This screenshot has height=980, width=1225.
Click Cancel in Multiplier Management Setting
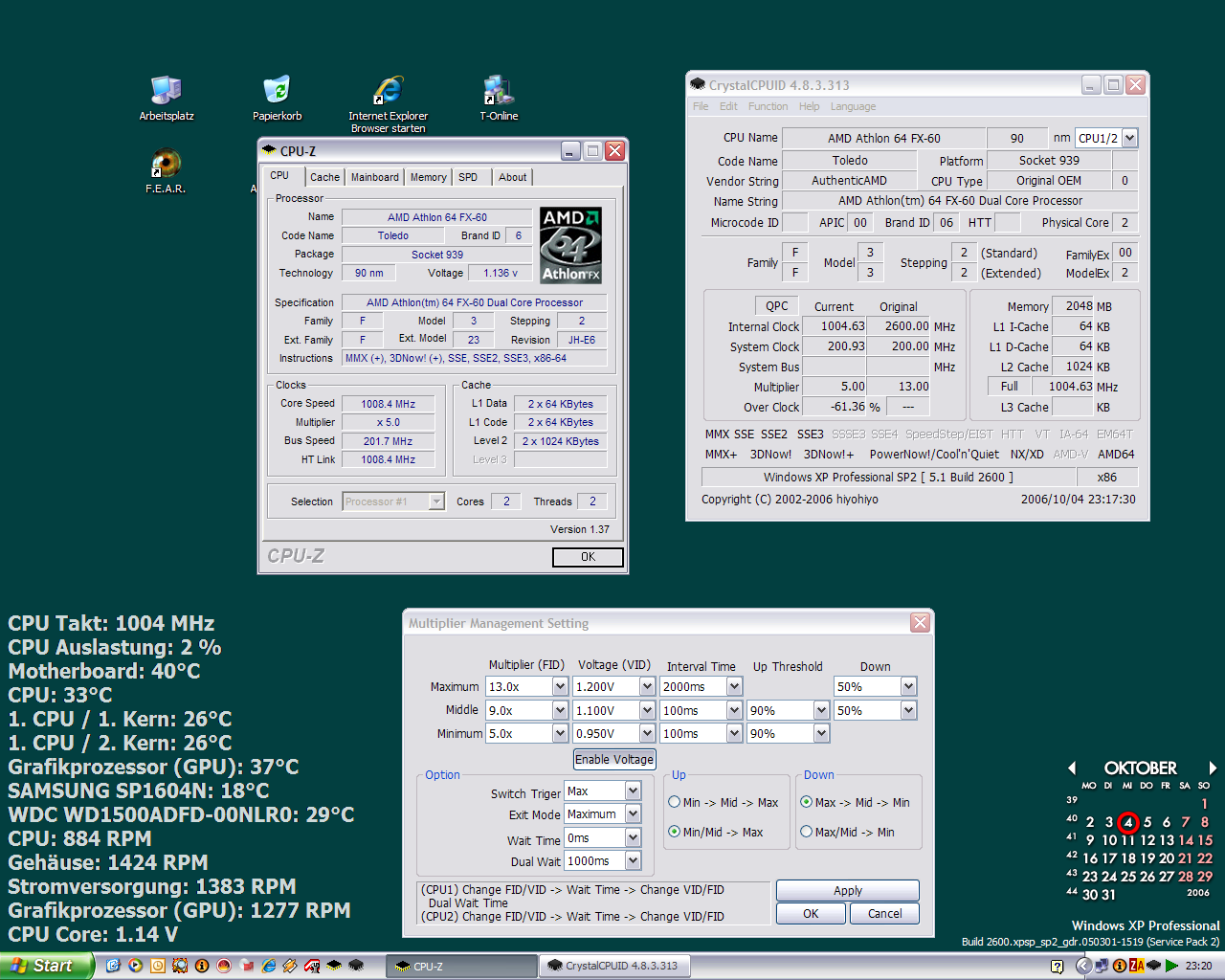click(x=884, y=914)
